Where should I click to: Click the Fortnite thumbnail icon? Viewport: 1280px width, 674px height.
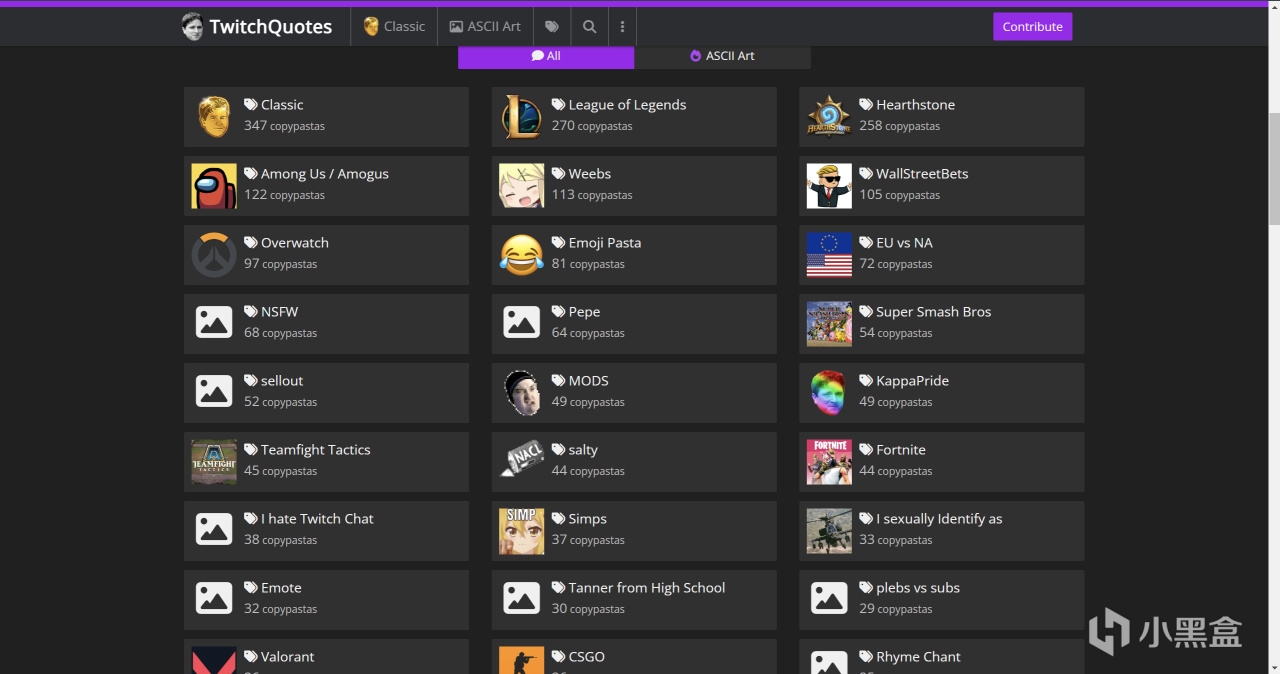pos(829,462)
